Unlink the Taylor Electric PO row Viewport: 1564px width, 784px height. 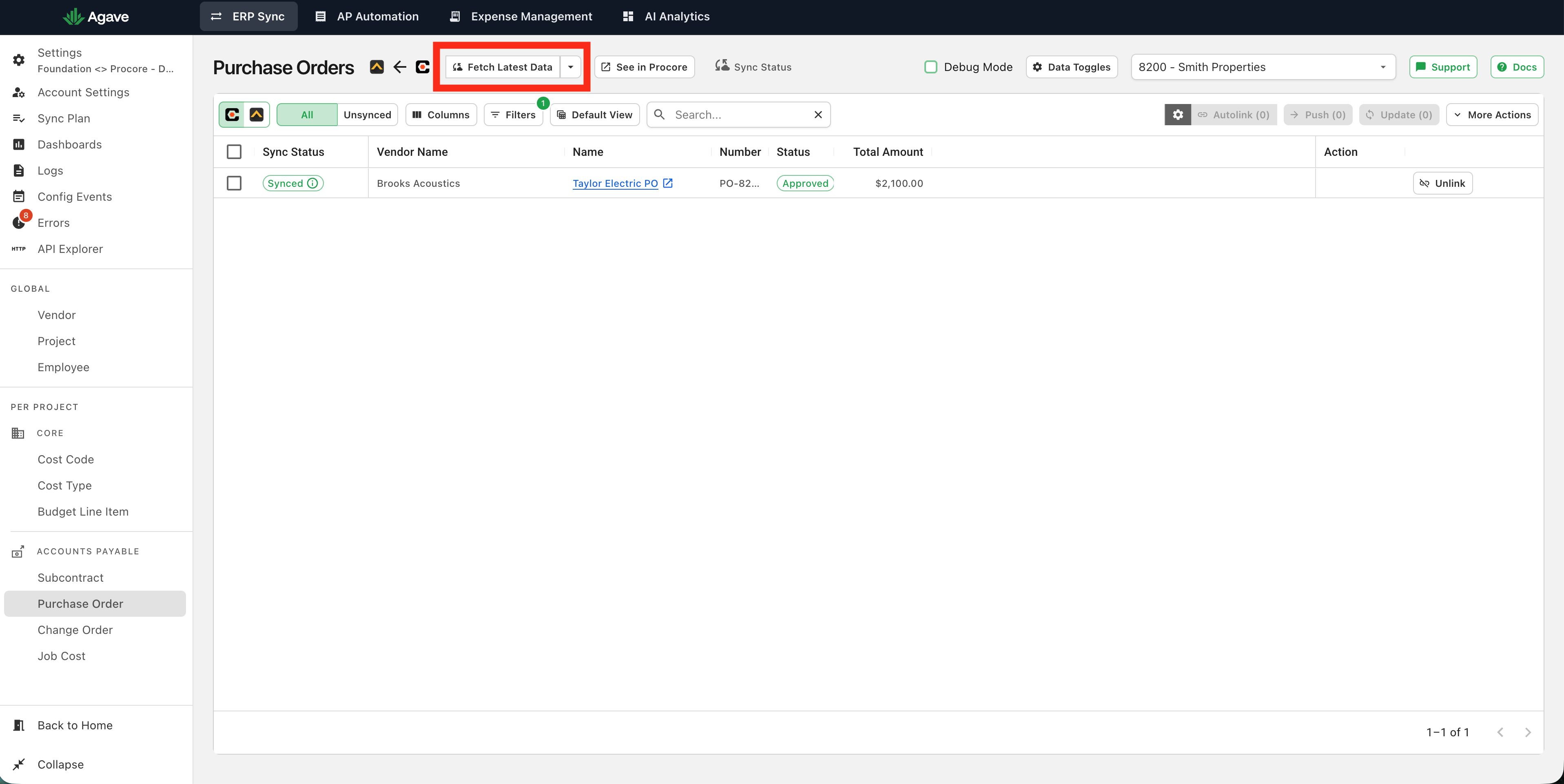pos(1443,184)
